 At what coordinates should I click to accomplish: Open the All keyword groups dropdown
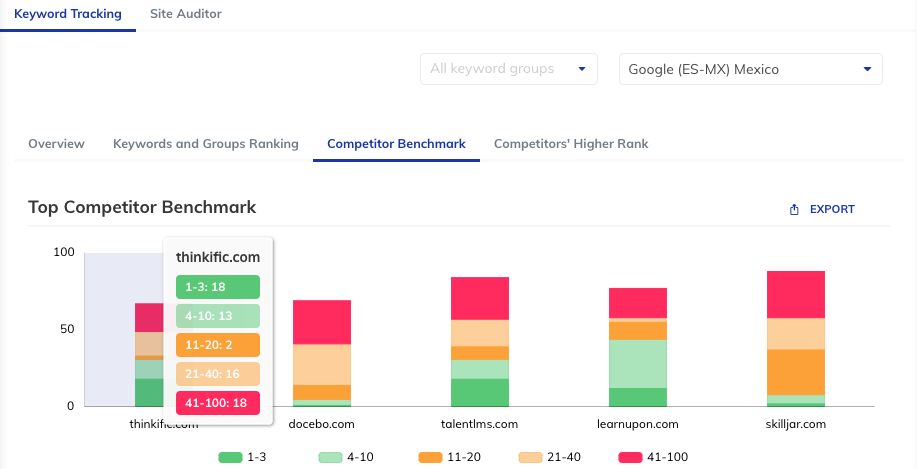pyautogui.click(x=509, y=69)
